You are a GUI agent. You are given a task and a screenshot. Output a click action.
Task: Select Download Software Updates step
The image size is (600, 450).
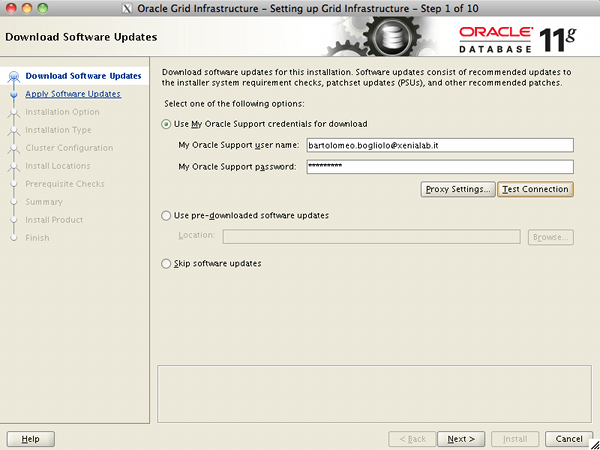coord(83,76)
